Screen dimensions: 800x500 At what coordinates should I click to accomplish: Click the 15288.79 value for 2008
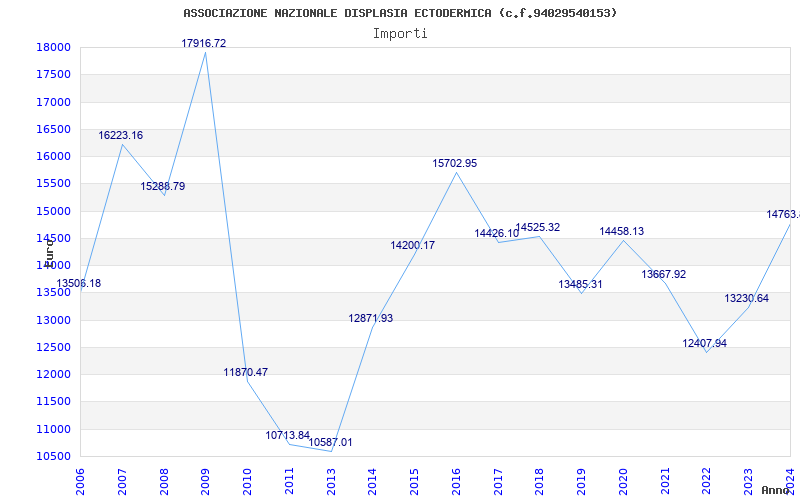(x=163, y=186)
